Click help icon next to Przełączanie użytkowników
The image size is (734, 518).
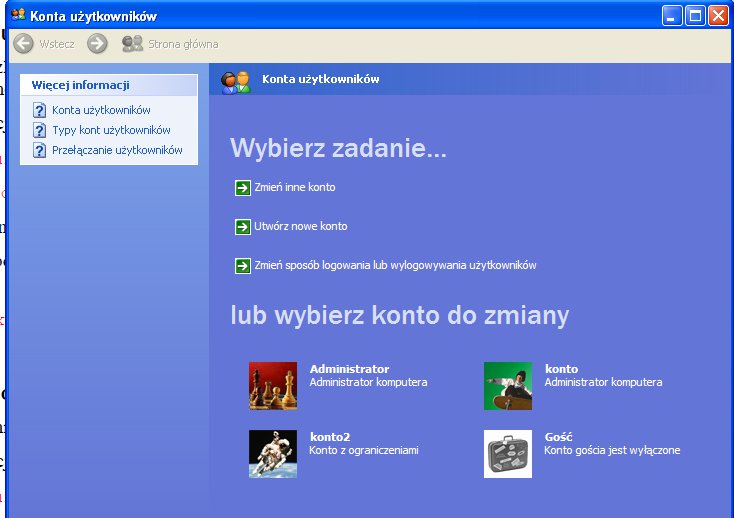tap(40, 150)
